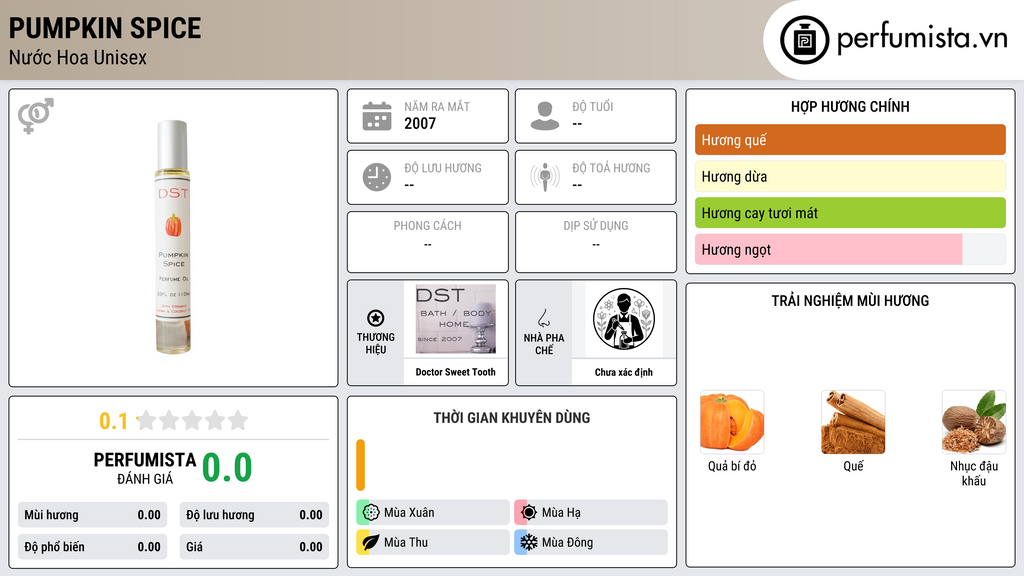Click the perfumista.vn perfume bottle logo icon
This screenshot has width=1024, height=576.
(x=804, y=40)
